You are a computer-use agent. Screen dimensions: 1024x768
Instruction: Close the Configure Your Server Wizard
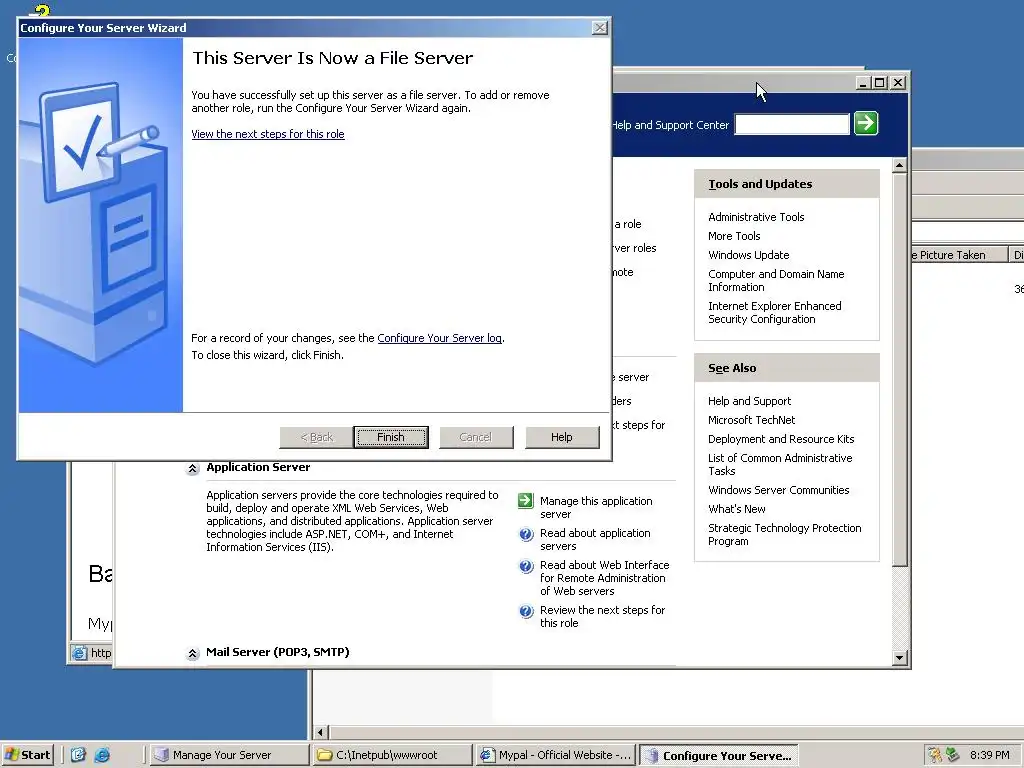click(x=599, y=27)
